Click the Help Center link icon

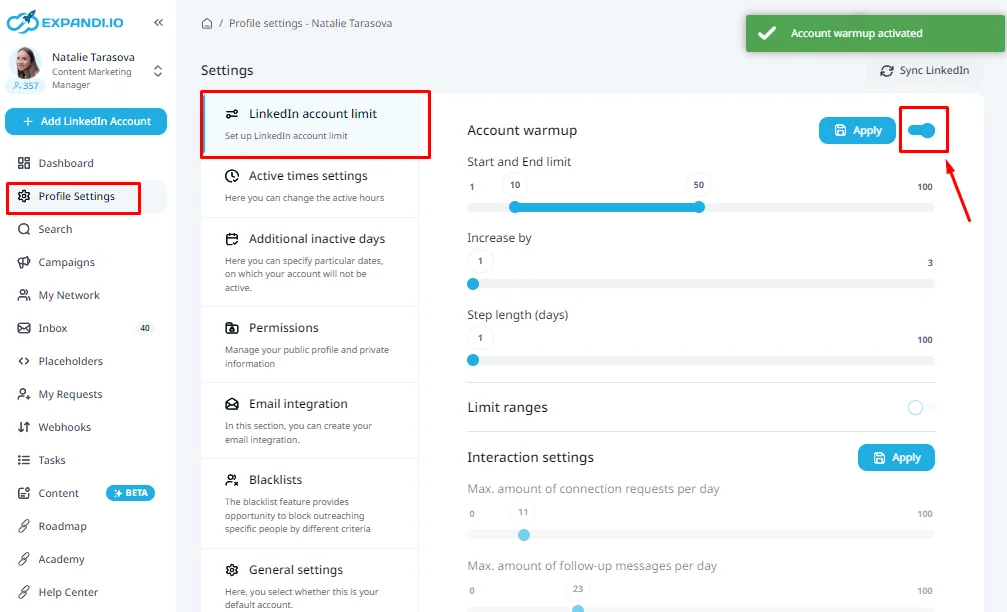point(24,592)
